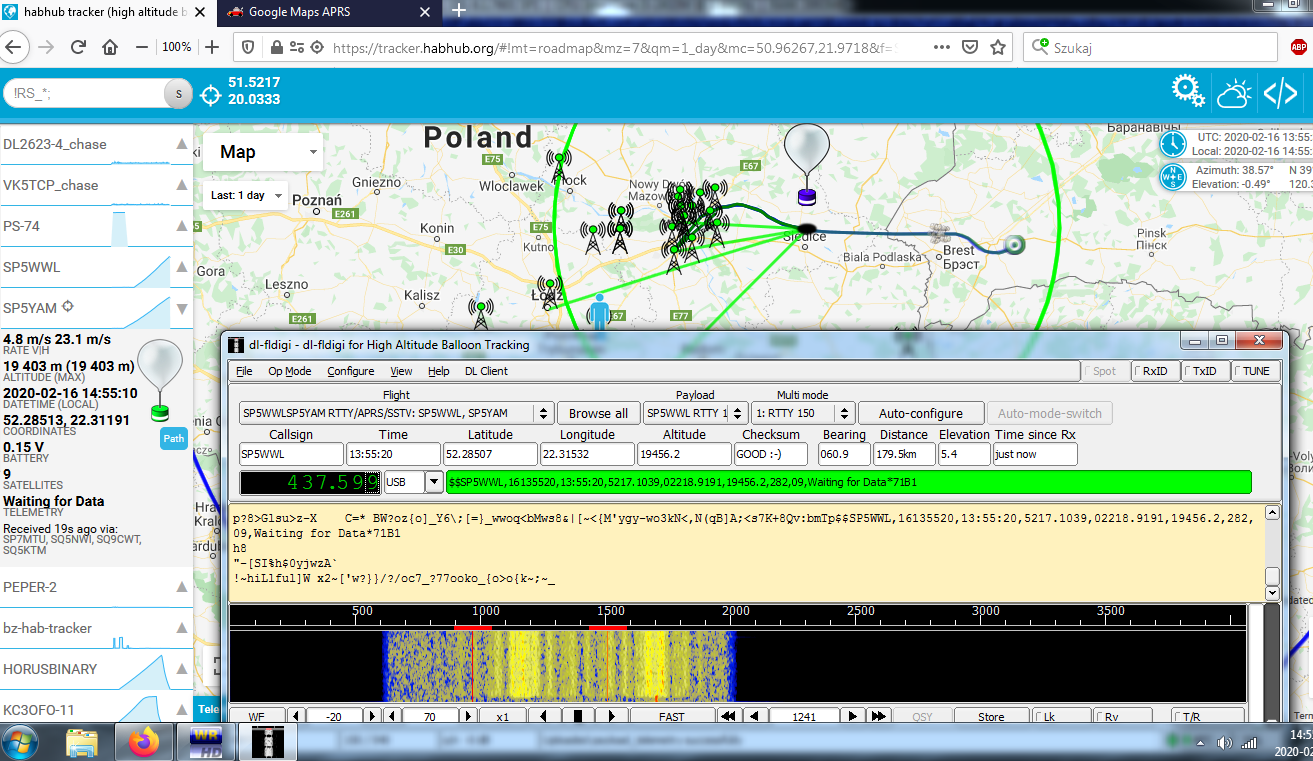Open new browser tab plus button
This screenshot has height=761, width=1313.
coord(459,11)
